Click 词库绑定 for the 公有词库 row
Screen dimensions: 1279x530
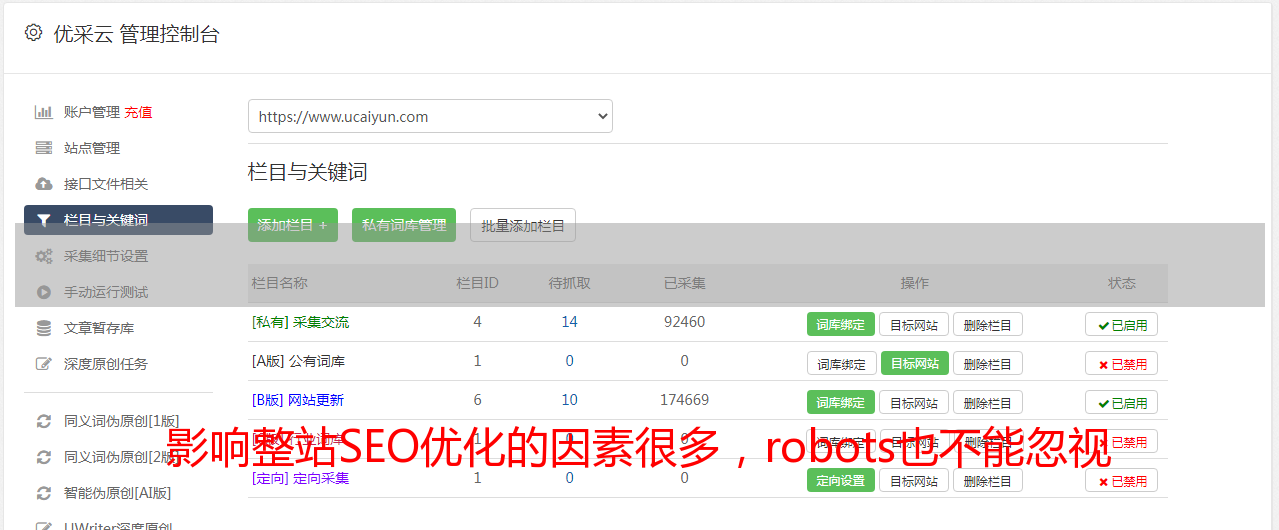click(842, 363)
